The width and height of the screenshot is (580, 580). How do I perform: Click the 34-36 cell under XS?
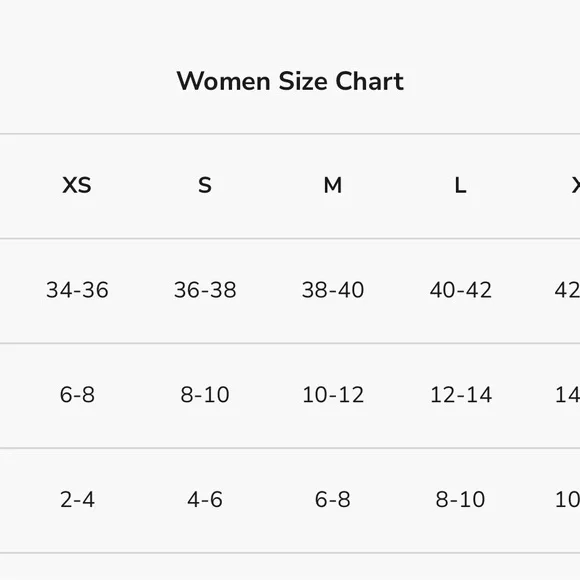[77, 290]
